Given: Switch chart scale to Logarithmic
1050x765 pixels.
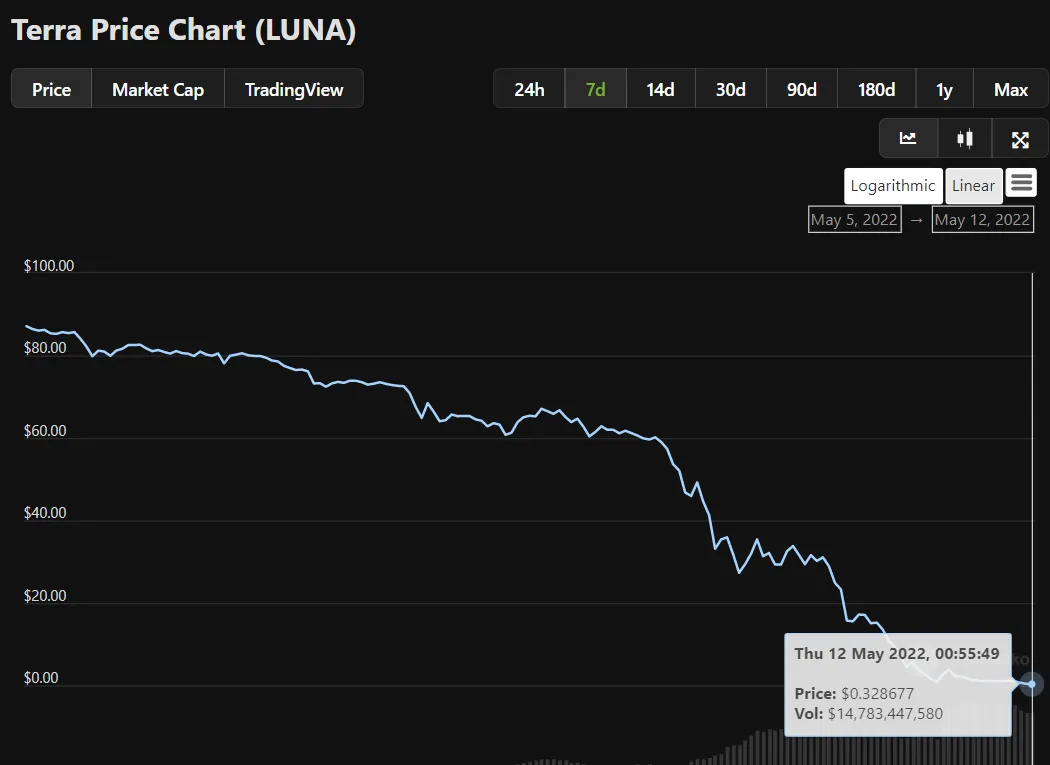Looking at the screenshot, I should (x=893, y=186).
